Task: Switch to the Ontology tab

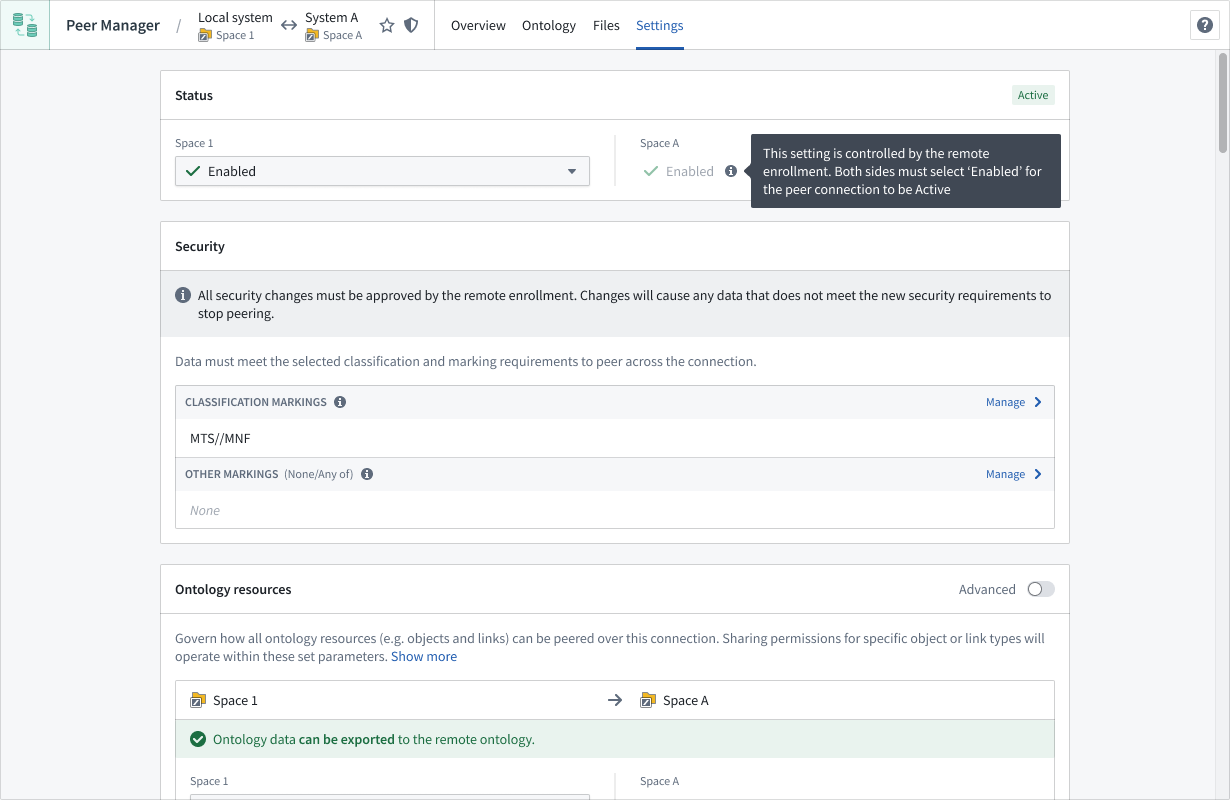Action: [x=549, y=26]
